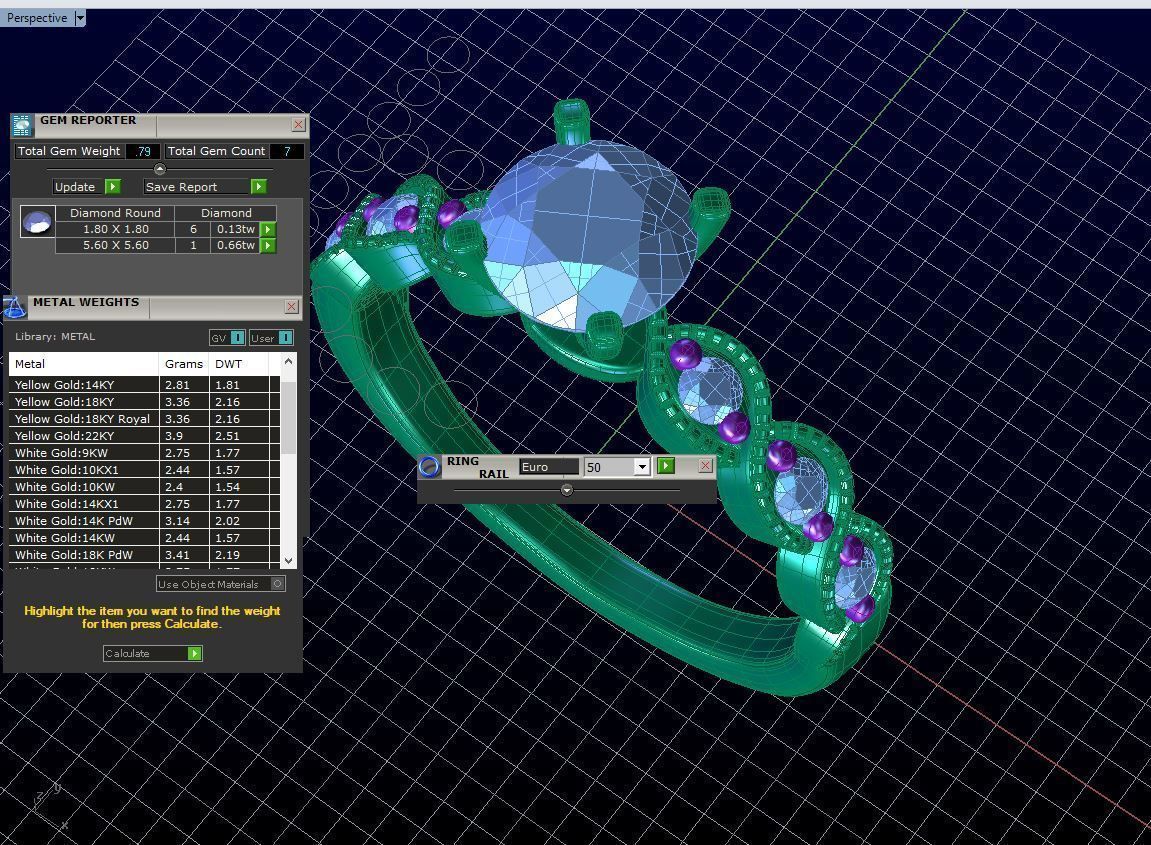Select the White Gold:9KW row
This screenshot has height=845, width=1151.
click(144, 453)
